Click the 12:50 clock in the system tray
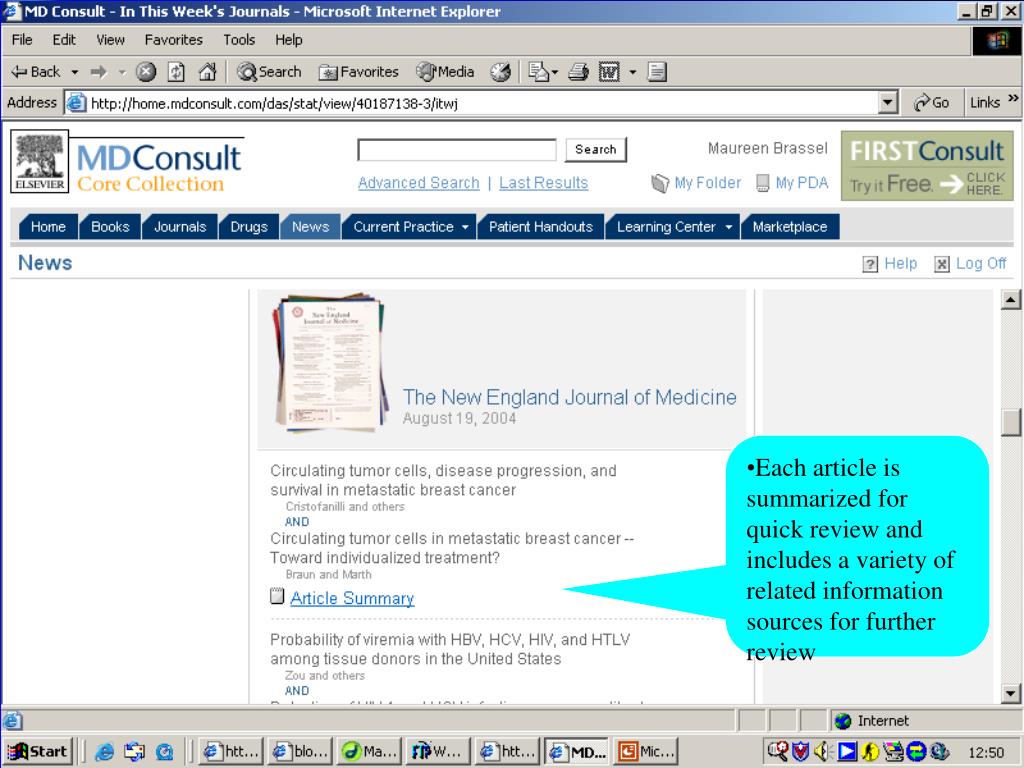This screenshot has width=1024, height=768. tap(986, 752)
